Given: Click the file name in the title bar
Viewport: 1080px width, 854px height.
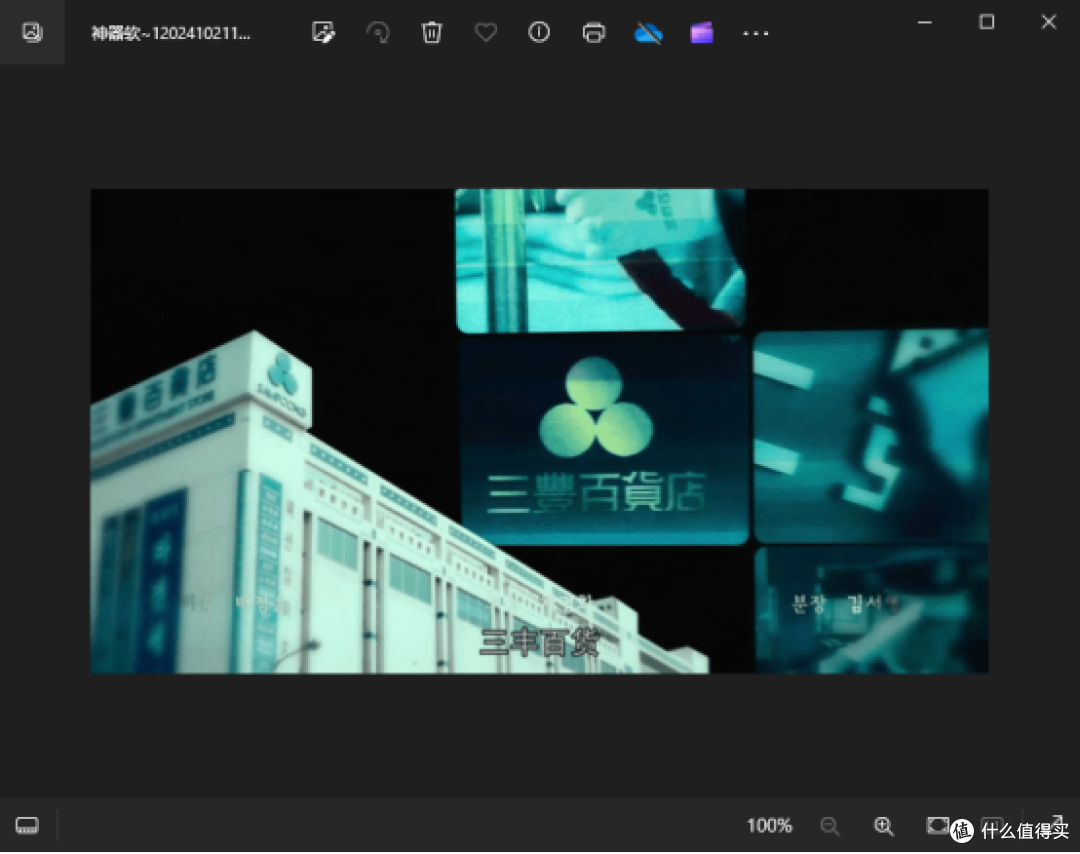Looking at the screenshot, I should coord(171,33).
